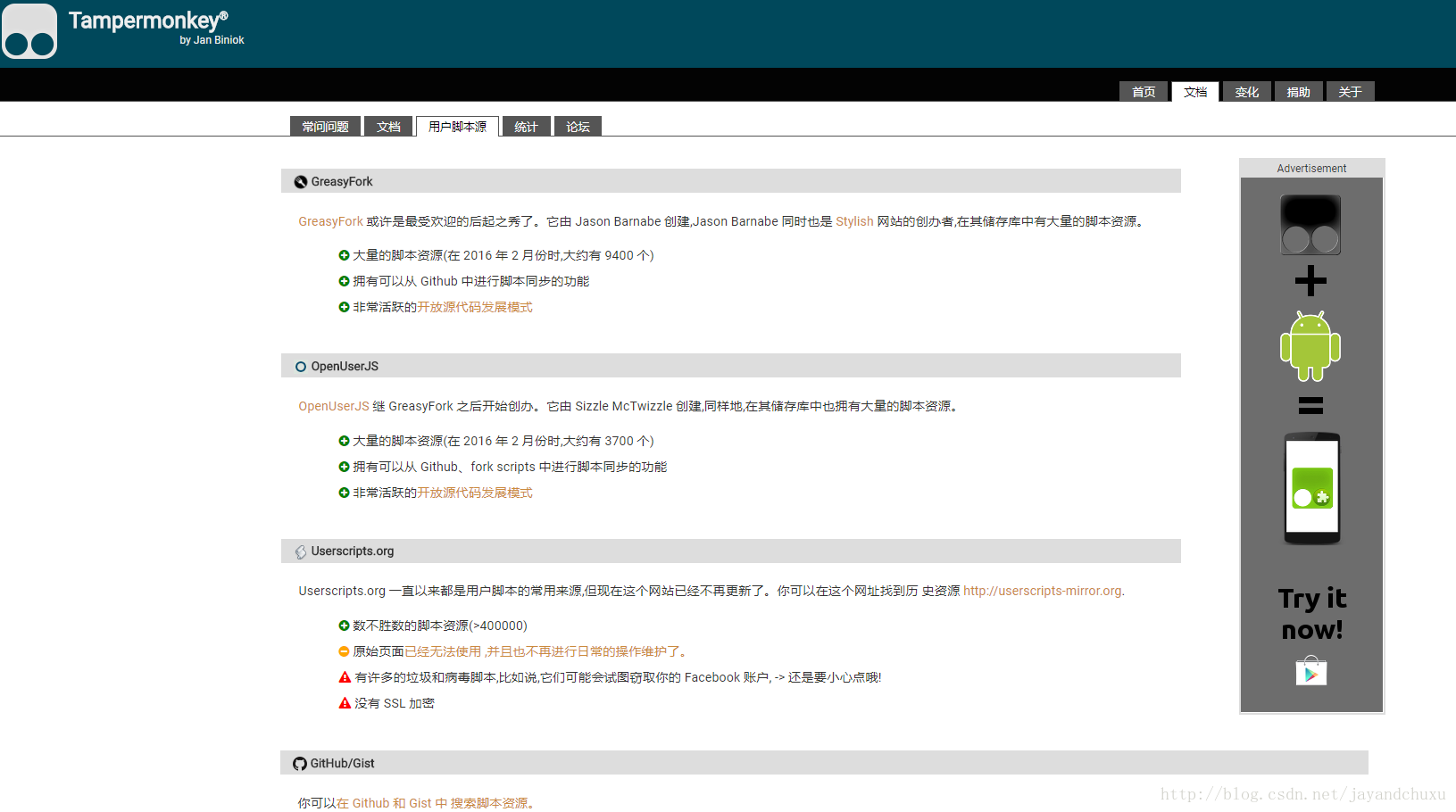The image size is (1456, 812).
Task: Follow the Stylish link
Action: [x=854, y=221]
